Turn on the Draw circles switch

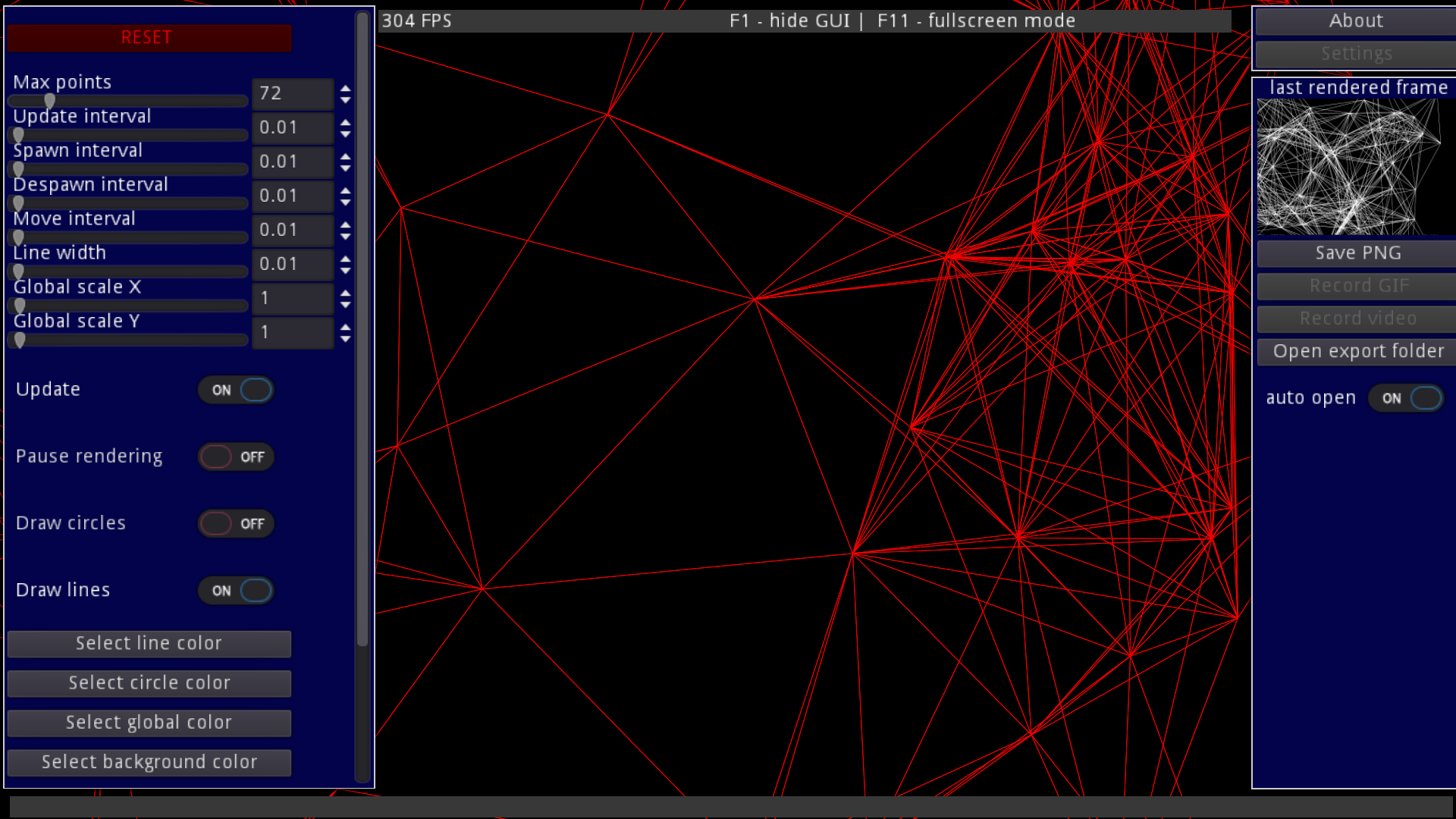pyautogui.click(x=236, y=523)
